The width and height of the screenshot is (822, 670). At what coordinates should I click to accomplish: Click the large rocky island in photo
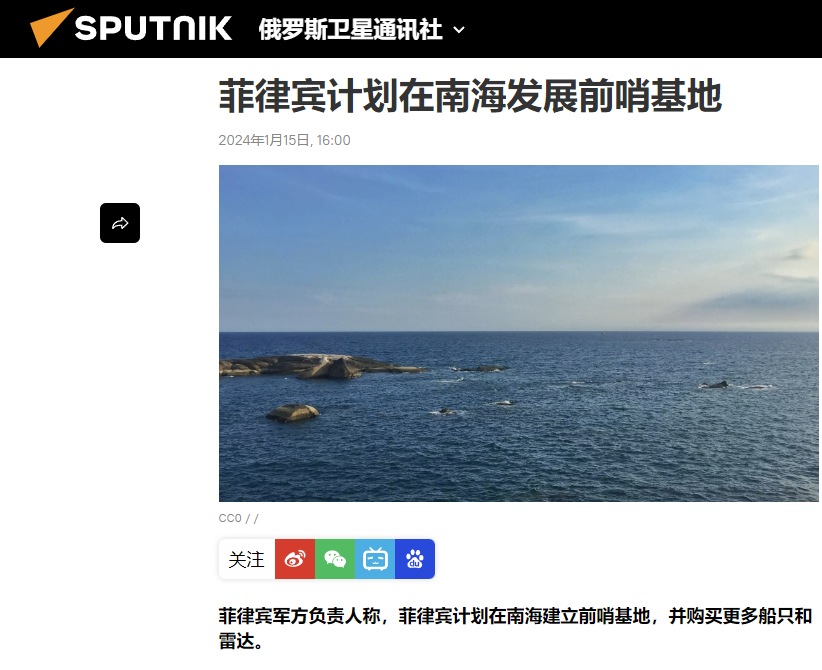click(x=320, y=366)
